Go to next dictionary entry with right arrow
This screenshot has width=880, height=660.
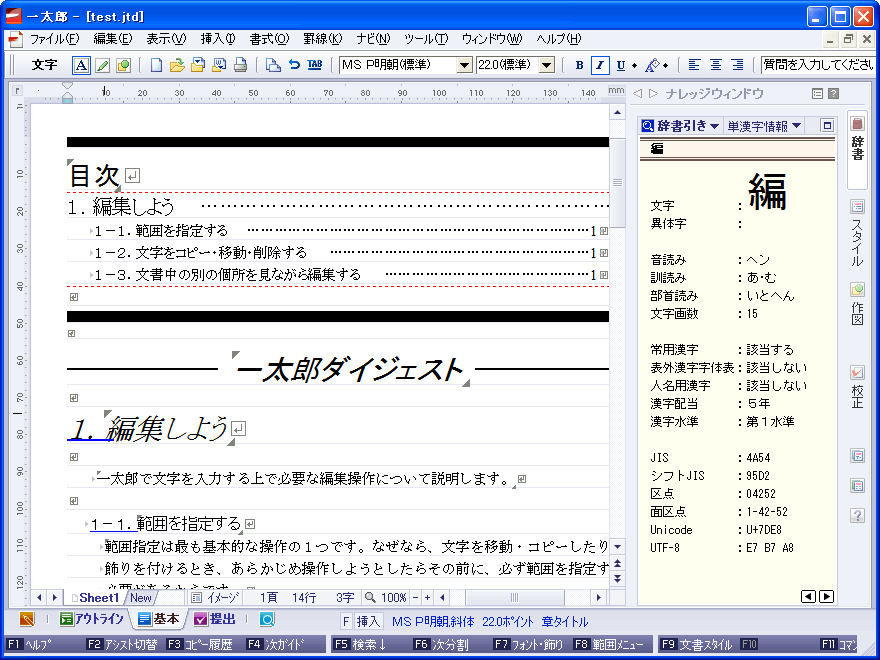[x=826, y=597]
